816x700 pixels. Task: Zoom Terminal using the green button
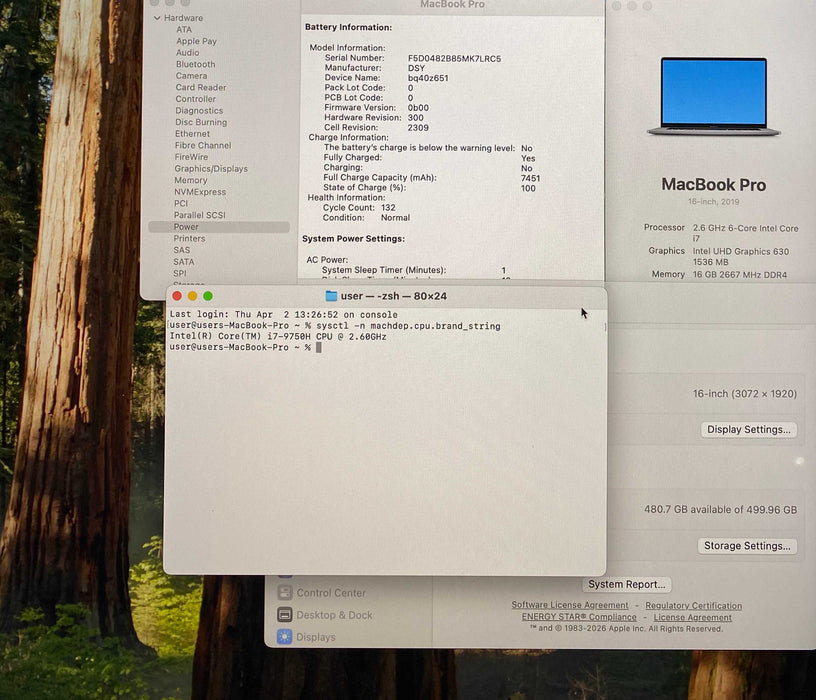pos(208,296)
